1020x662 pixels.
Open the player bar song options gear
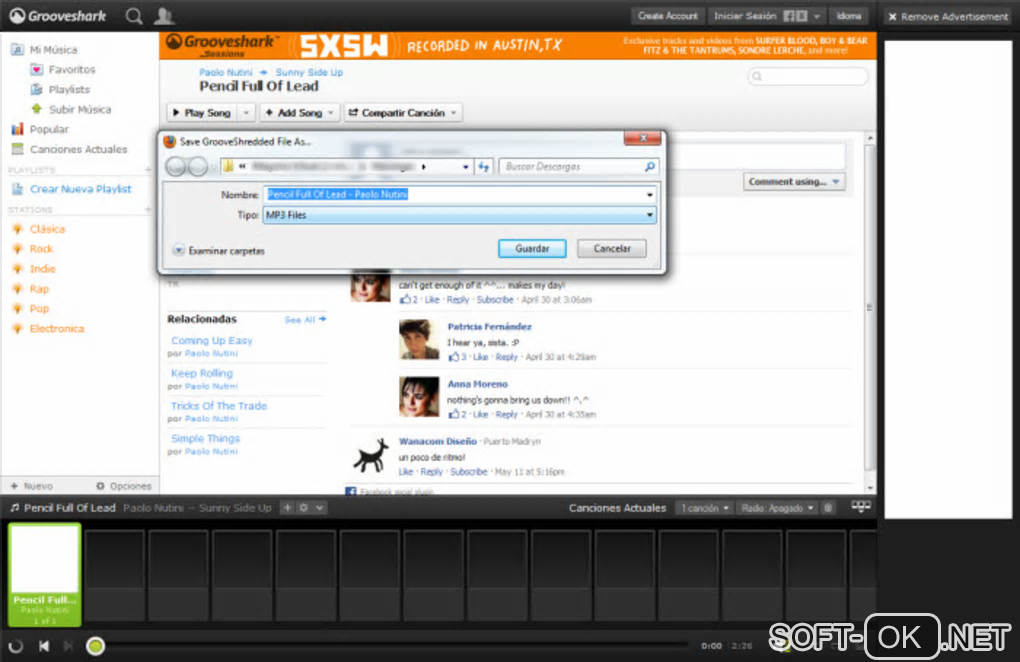pos(303,508)
